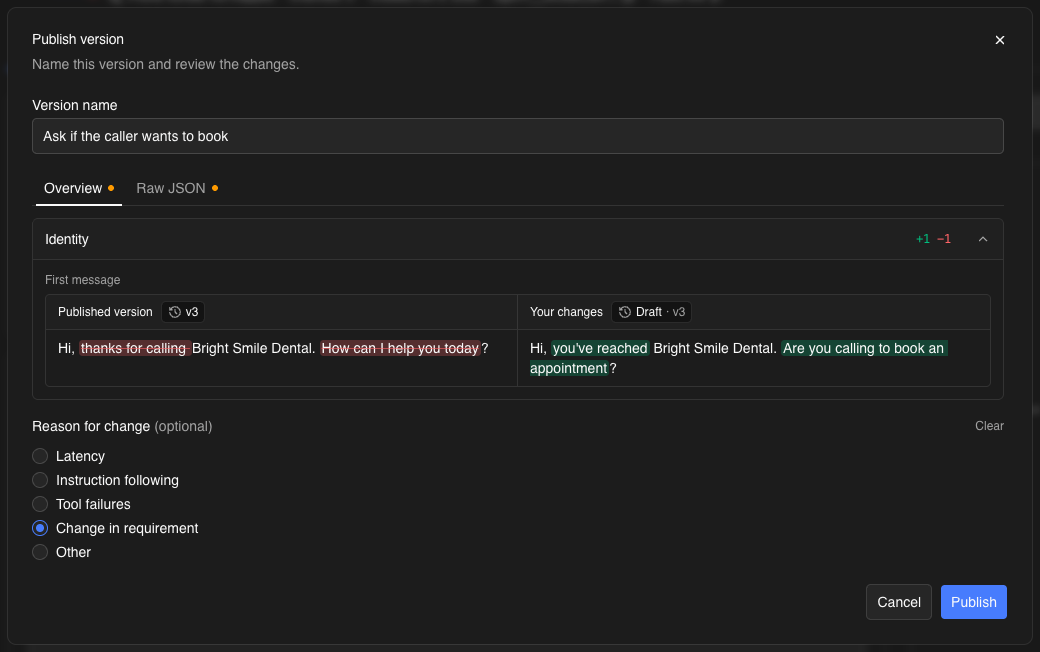Select the Latency reason

pyautogui.click(x=40, y=456)
